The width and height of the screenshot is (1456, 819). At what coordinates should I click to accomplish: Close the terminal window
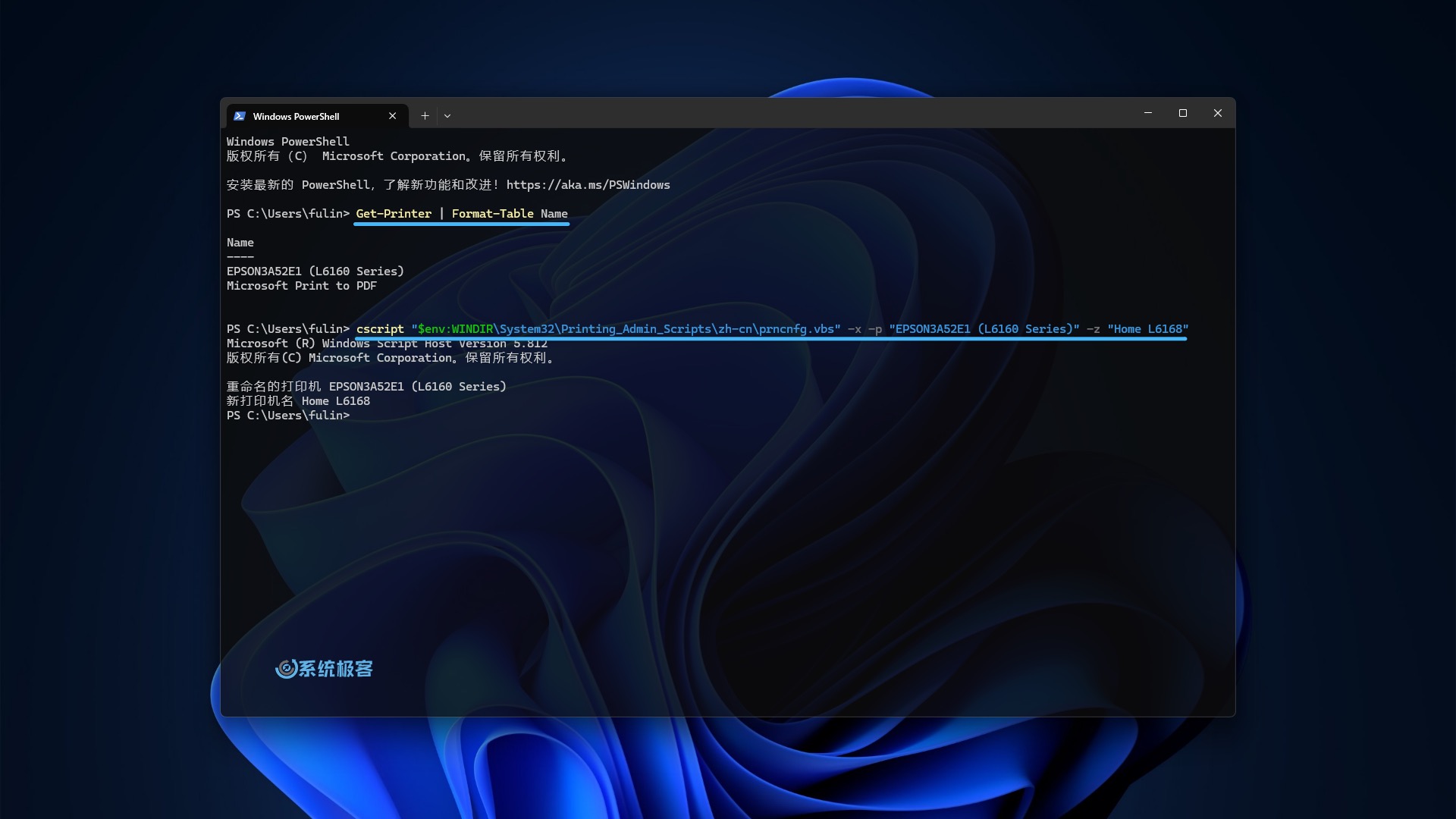click(x=1218, y=113)
